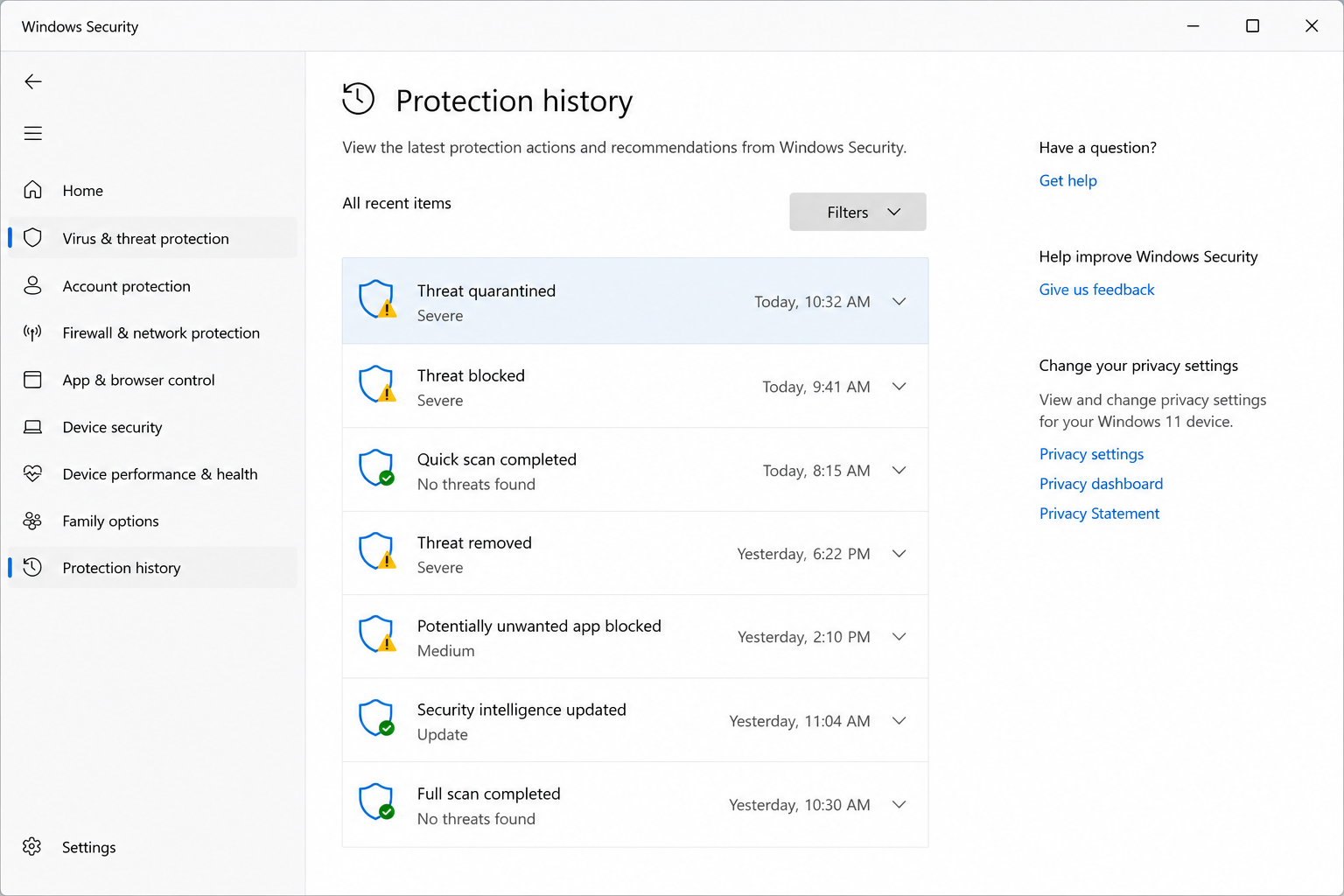The width and height of the screenshot is (1344, 896).
Task: Expand the Quick scan completed chevron
Action: (899, 470)
